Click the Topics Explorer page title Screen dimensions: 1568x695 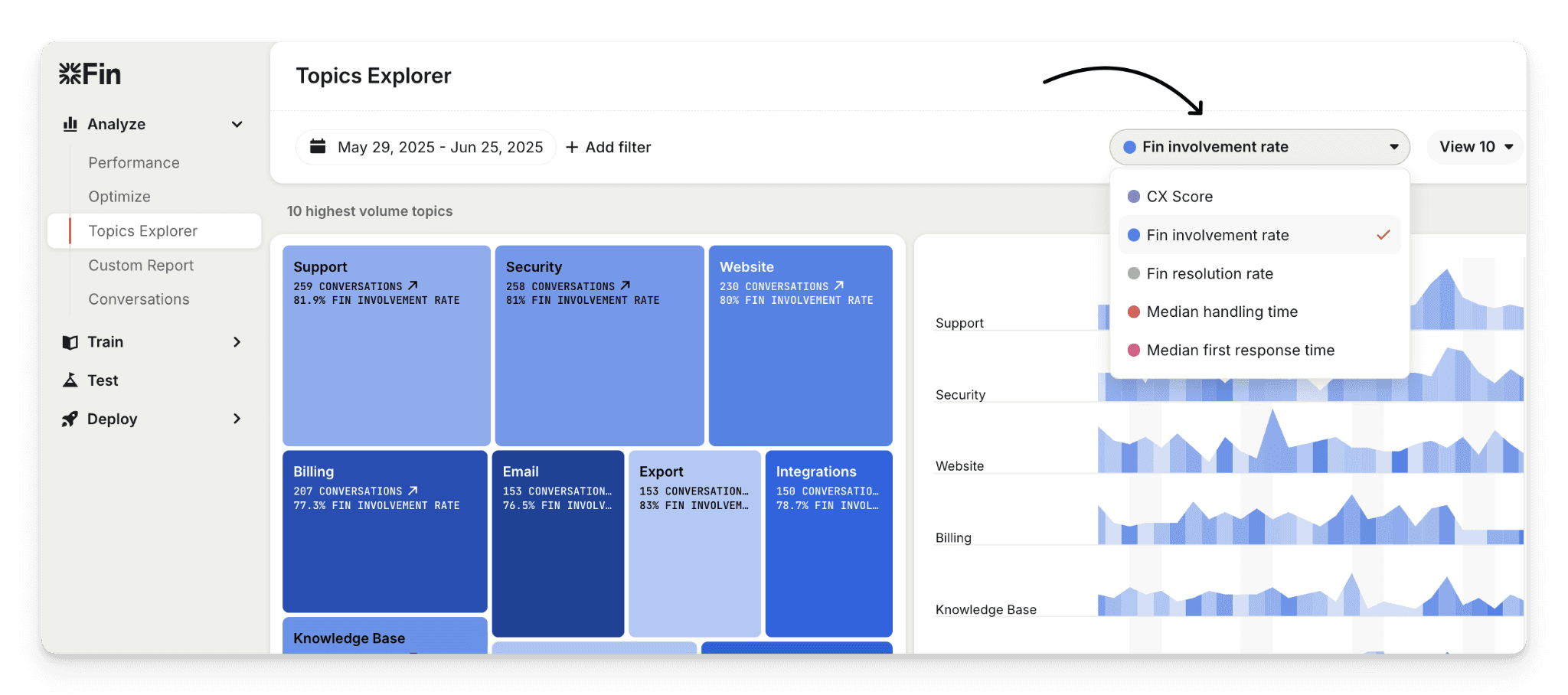374,76
